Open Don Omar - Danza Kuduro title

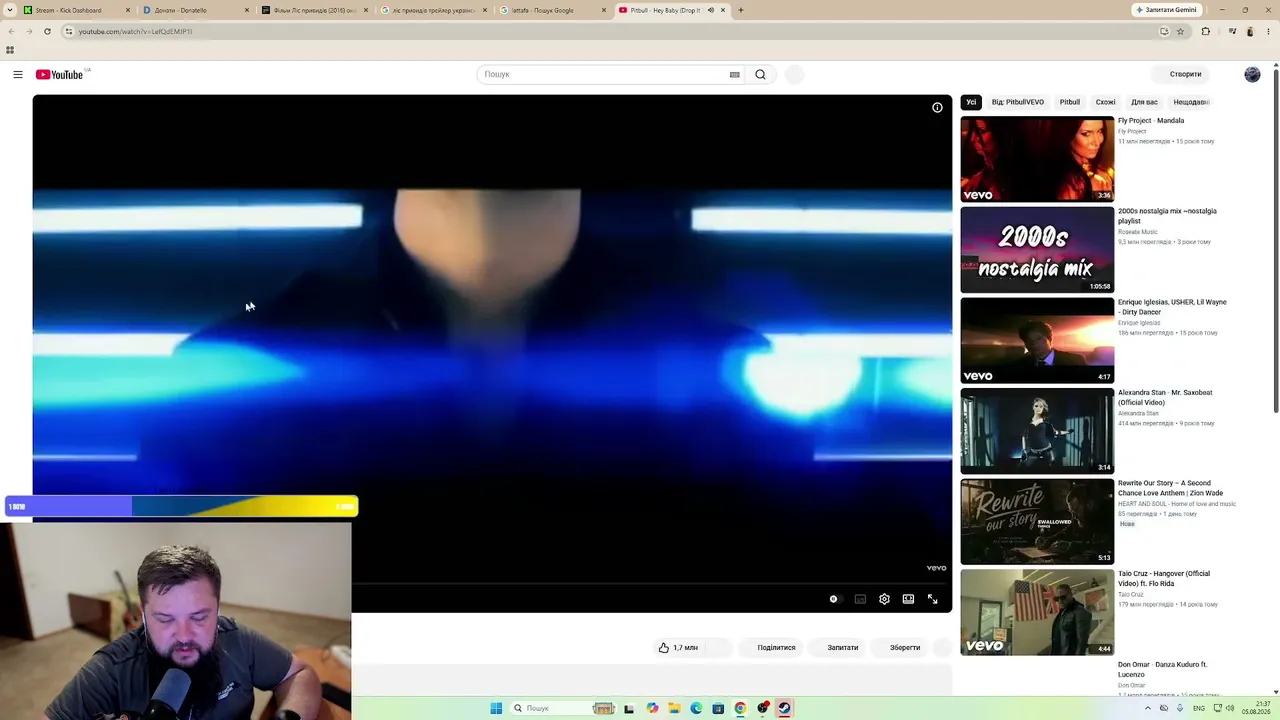(1162, 669)
